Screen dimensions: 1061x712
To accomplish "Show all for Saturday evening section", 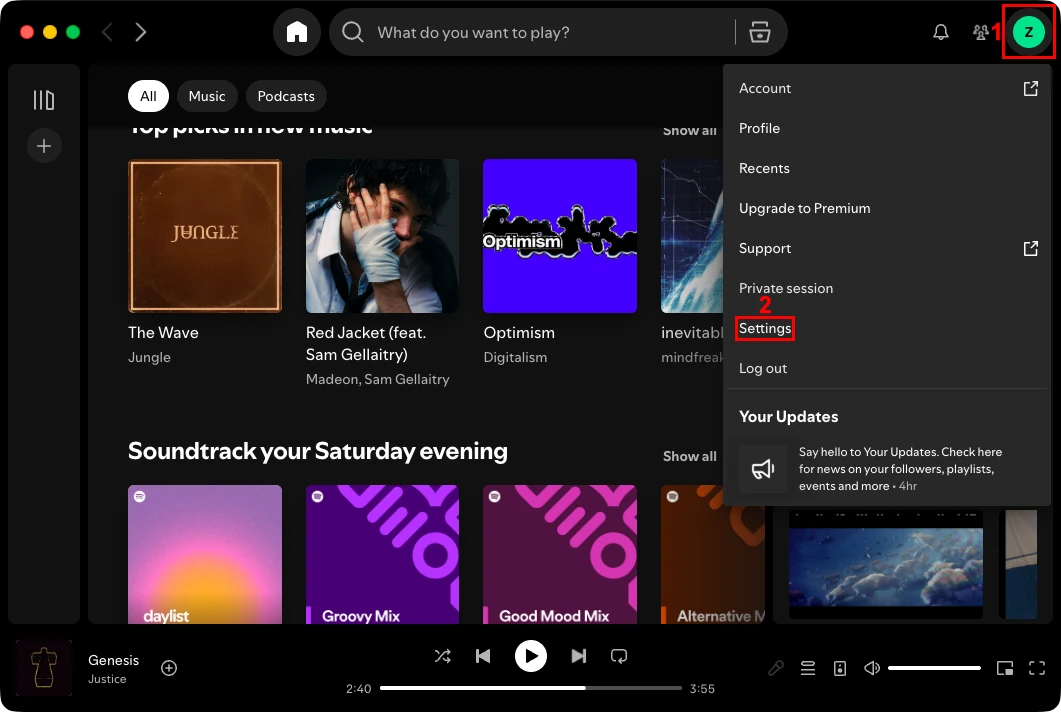I will coord(690,456).
